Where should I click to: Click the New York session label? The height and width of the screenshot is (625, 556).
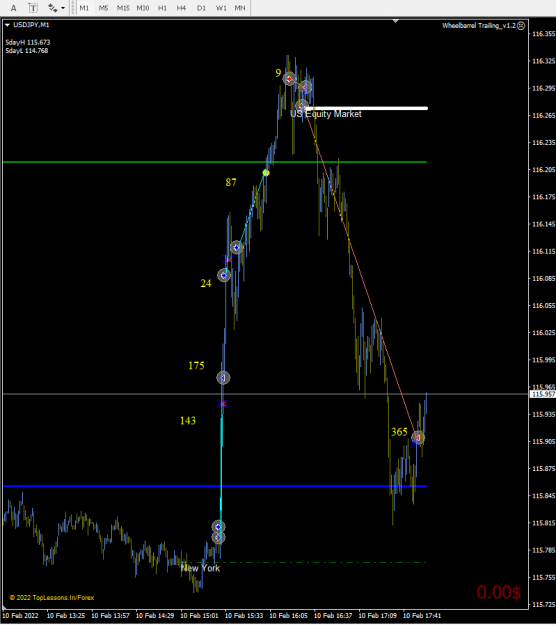(x=200, y=568)
